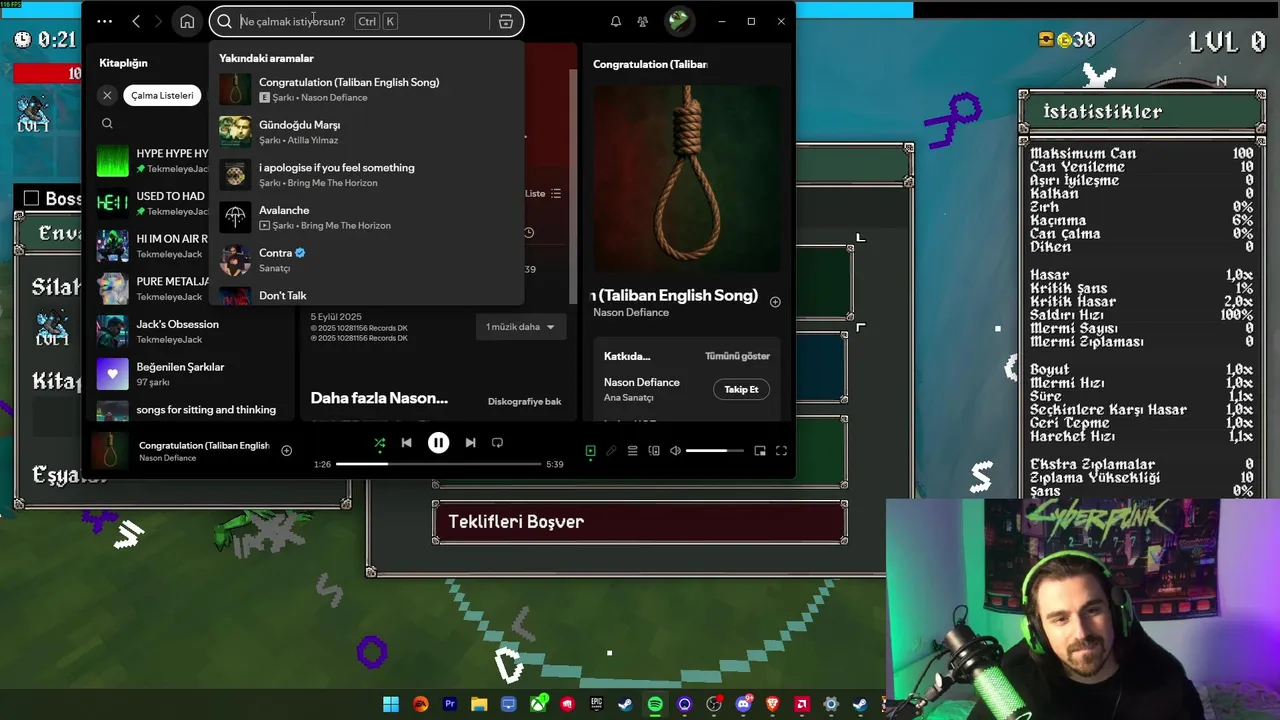Open Brave browser from the taskbar

point(772,704)
